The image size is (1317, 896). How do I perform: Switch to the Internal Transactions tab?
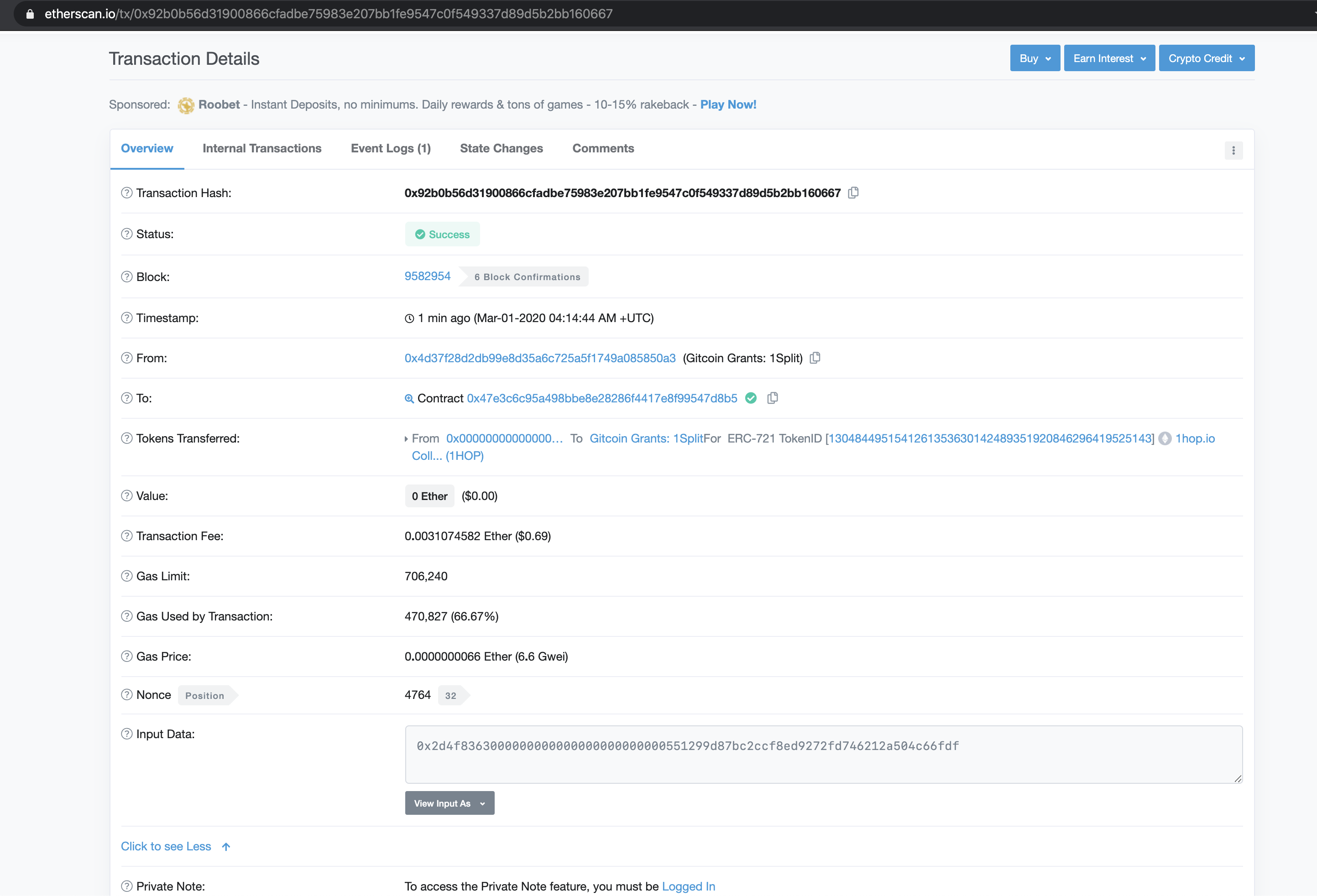[x=262, y=148]
